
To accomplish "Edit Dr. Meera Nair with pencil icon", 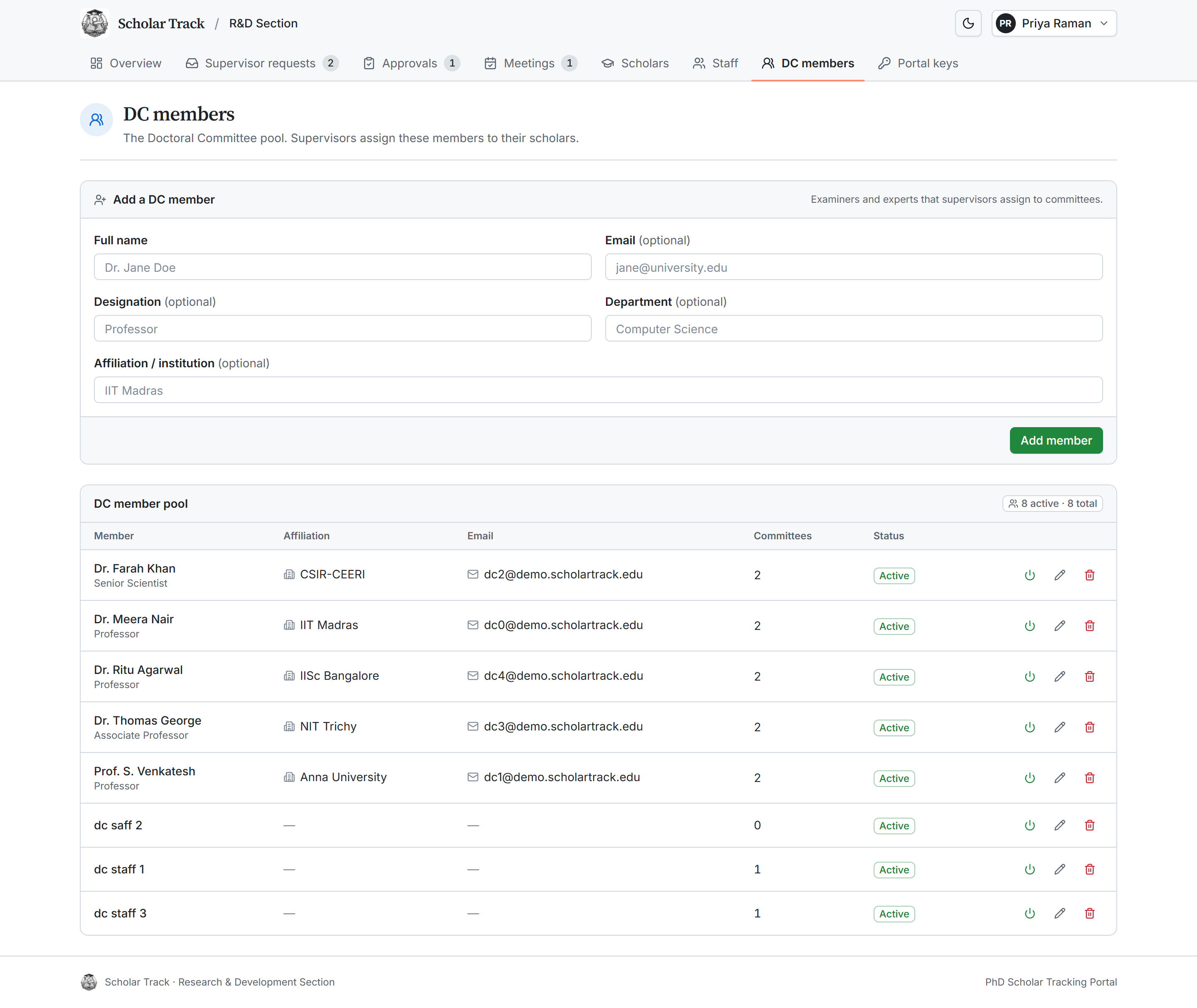I will point(1060,626).
